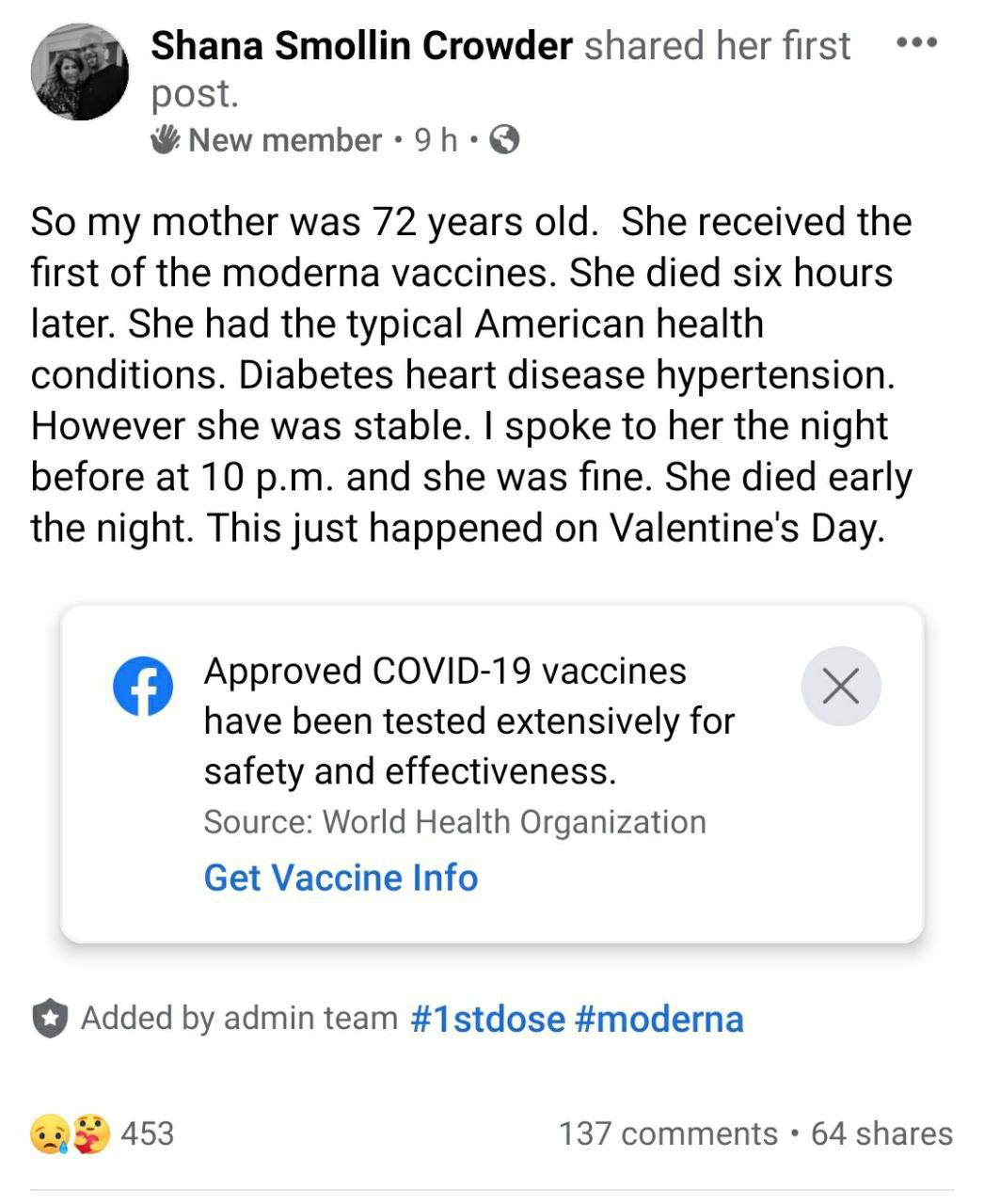View the 453 reactions list
The width and height of the screenshot is (984, 1204).
148,1133
